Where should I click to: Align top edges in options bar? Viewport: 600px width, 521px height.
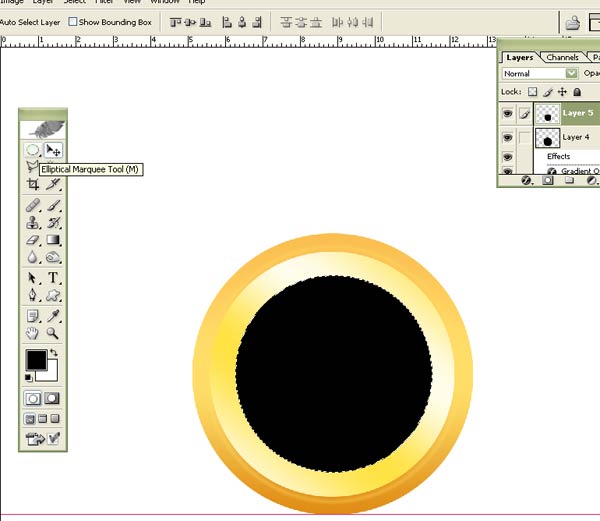point(175,23)
